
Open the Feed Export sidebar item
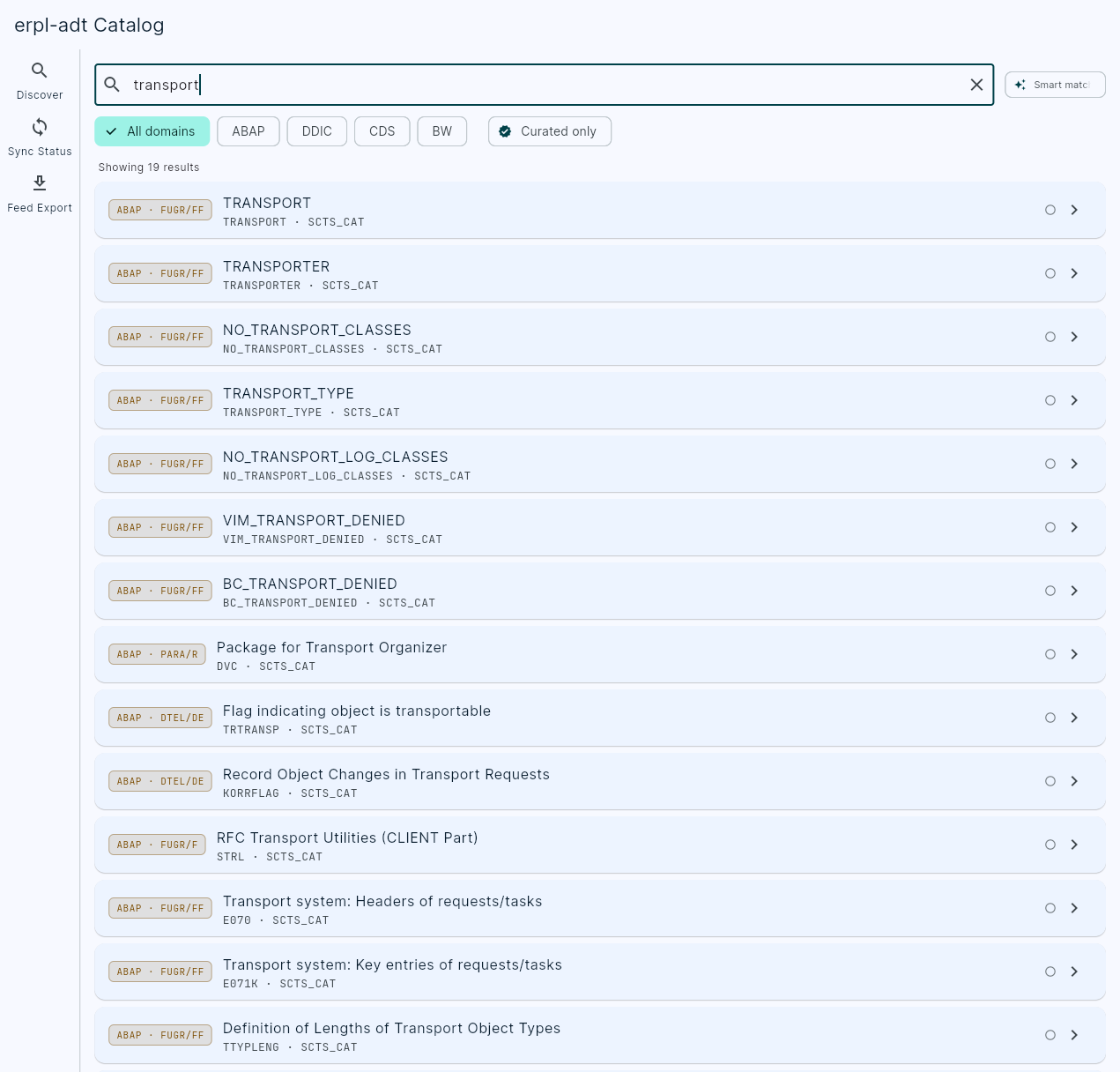pyautogui.click(x=40, y=193)
